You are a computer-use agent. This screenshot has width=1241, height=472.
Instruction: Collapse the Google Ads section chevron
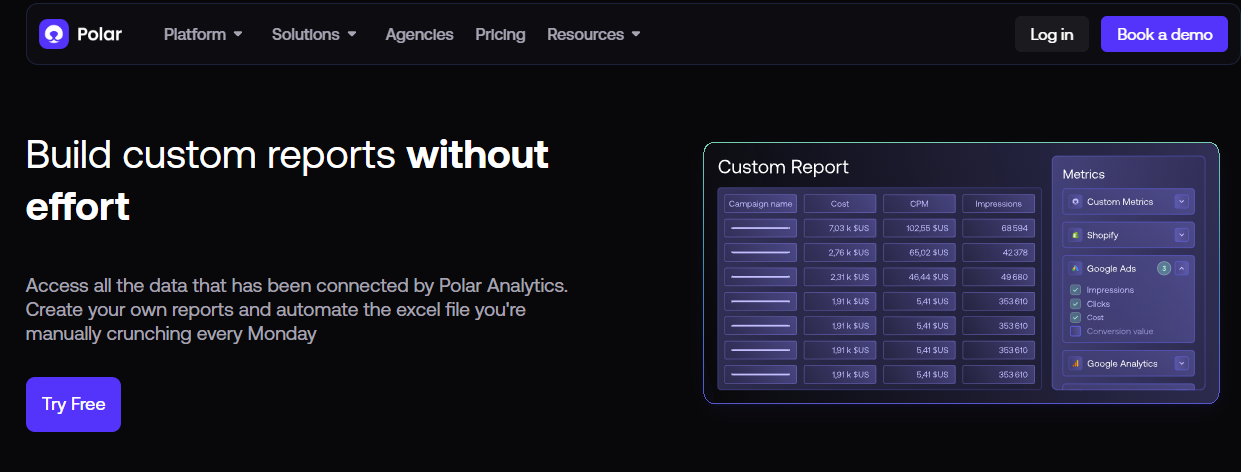1181,268
